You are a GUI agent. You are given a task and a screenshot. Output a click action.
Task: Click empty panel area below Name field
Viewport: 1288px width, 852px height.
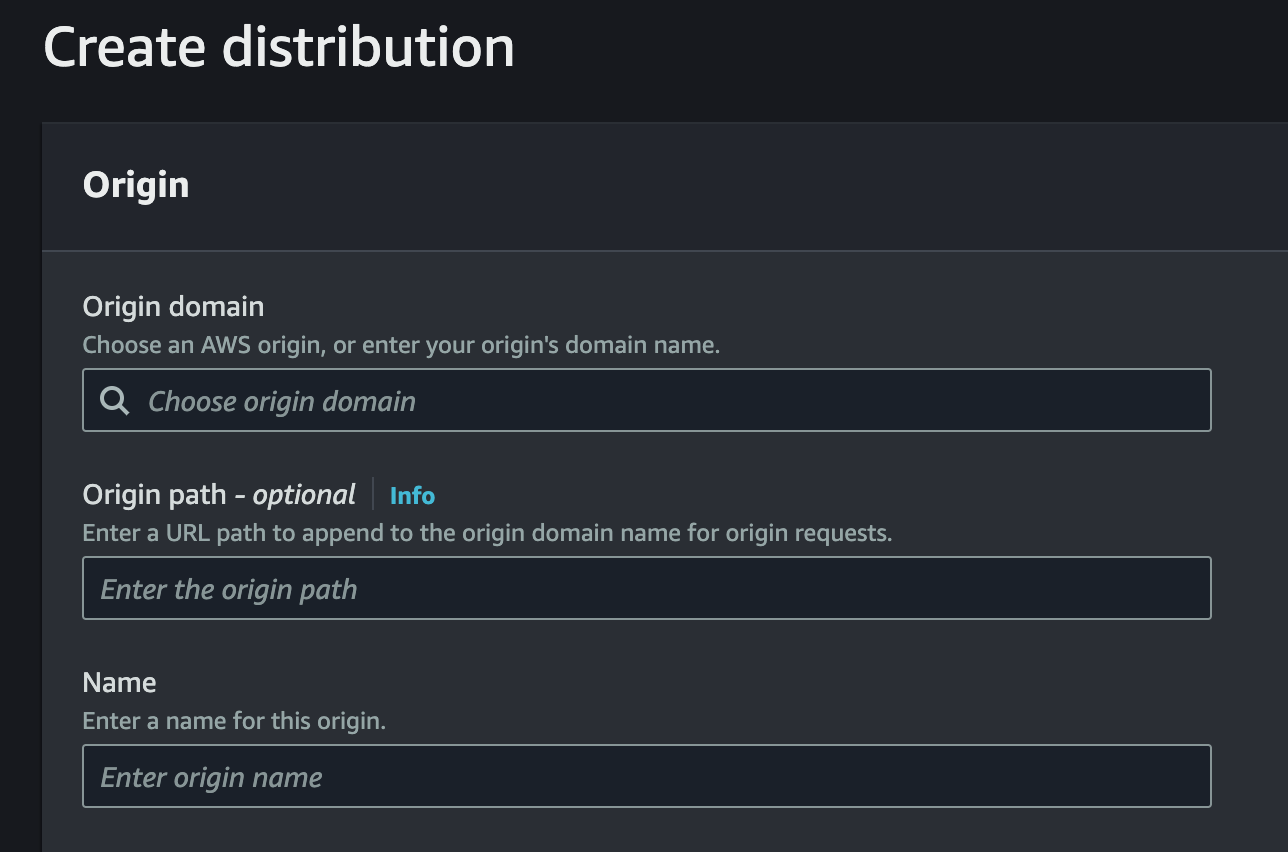pos(646,830)
